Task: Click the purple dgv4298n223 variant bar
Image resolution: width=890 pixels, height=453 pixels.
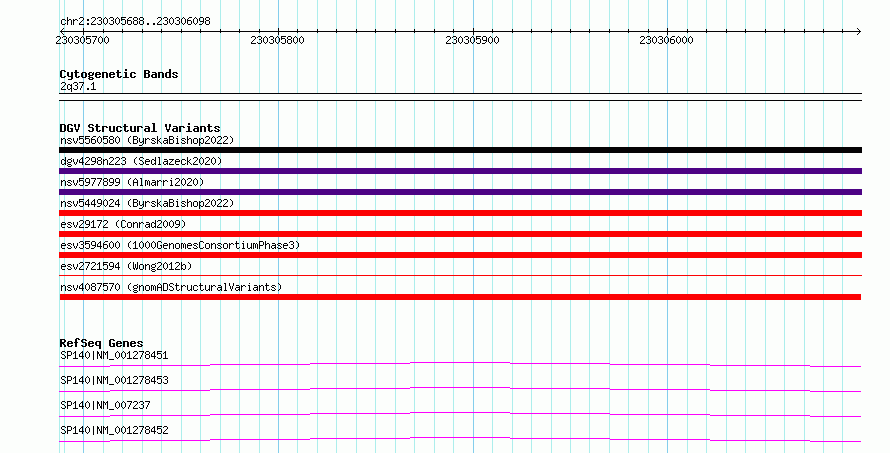Action: click(460, 171)
